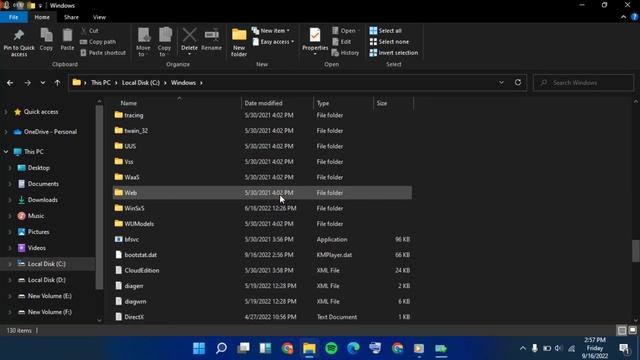Refresh the Windows folder view
Viewport: 640px width, 360px height.
pos(518,82)
